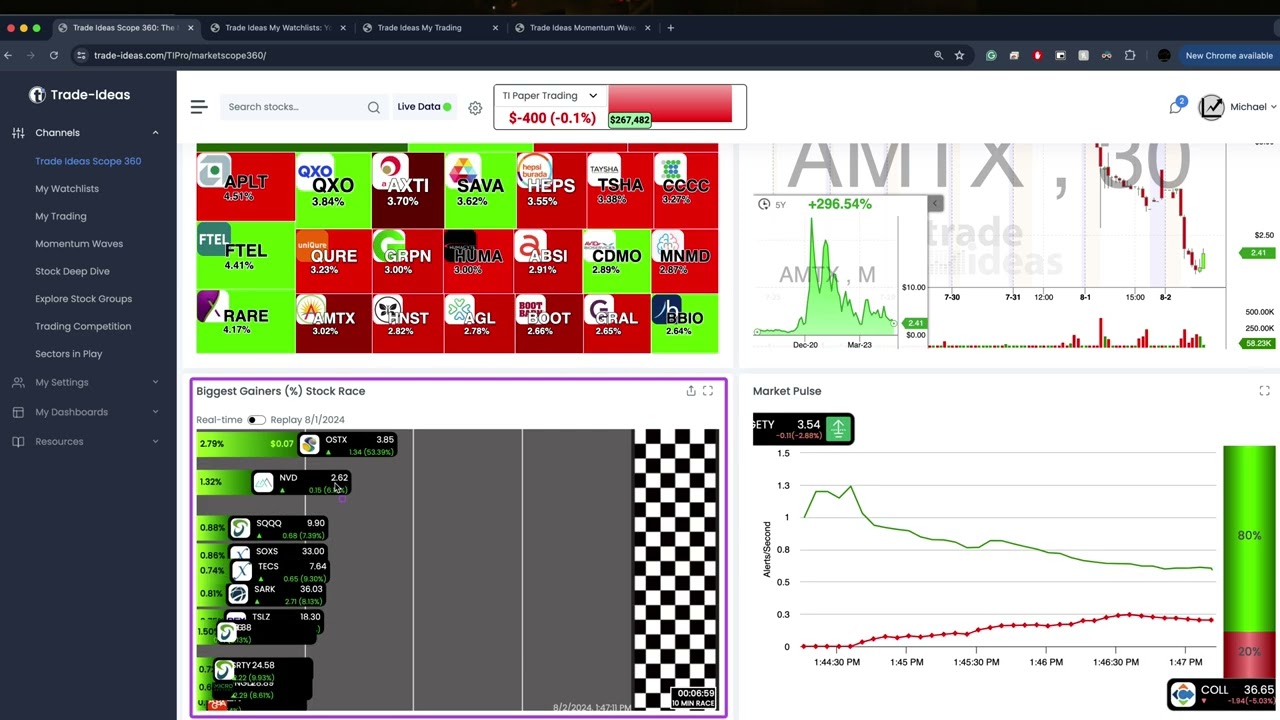Open My Watchlists channel
Viewport: 1280px width, 720px height.
[67, 189]
